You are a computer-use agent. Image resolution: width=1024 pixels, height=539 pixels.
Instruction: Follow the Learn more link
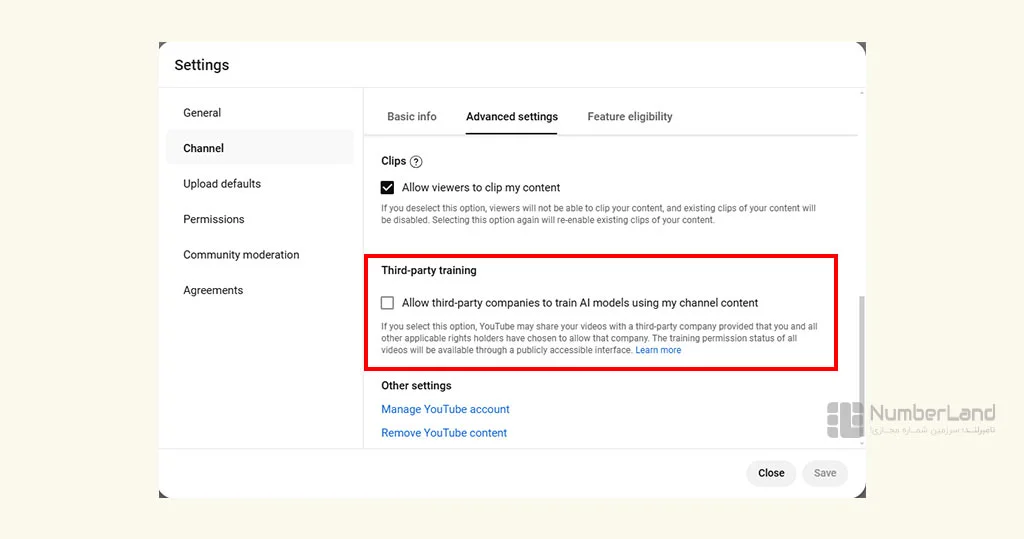(x=658, y=350)
